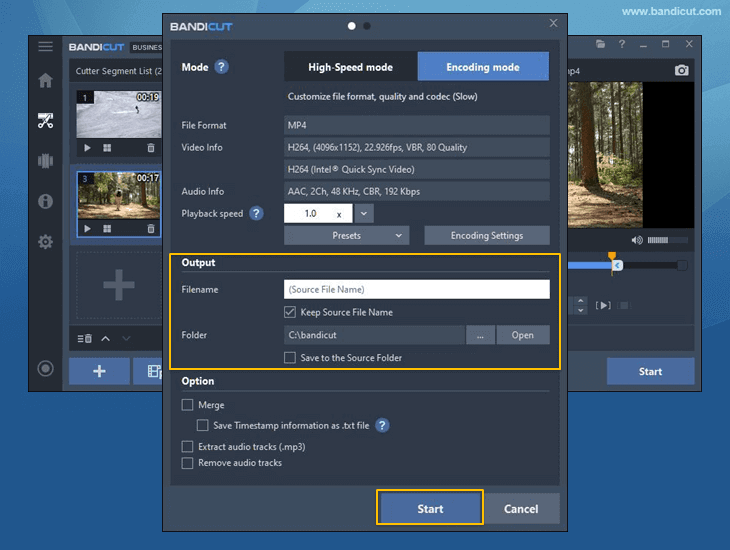Click the H264 (Intel Quick Sync Video) text
Image resolution: width=730 pixels, height=550 pixels.
[351, 170]
